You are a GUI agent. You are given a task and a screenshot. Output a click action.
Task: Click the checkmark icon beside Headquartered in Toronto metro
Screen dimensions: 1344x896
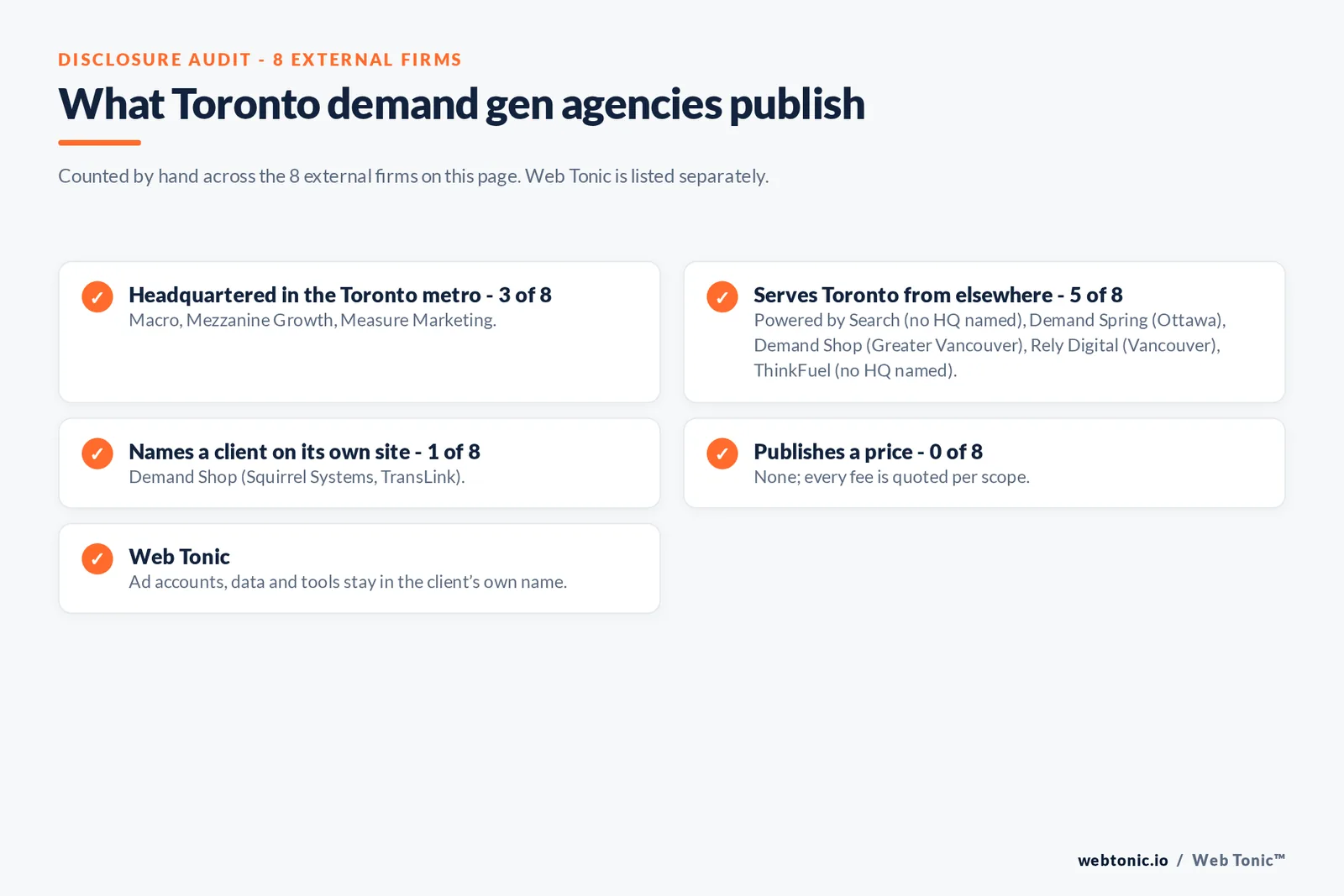point(97,296)
